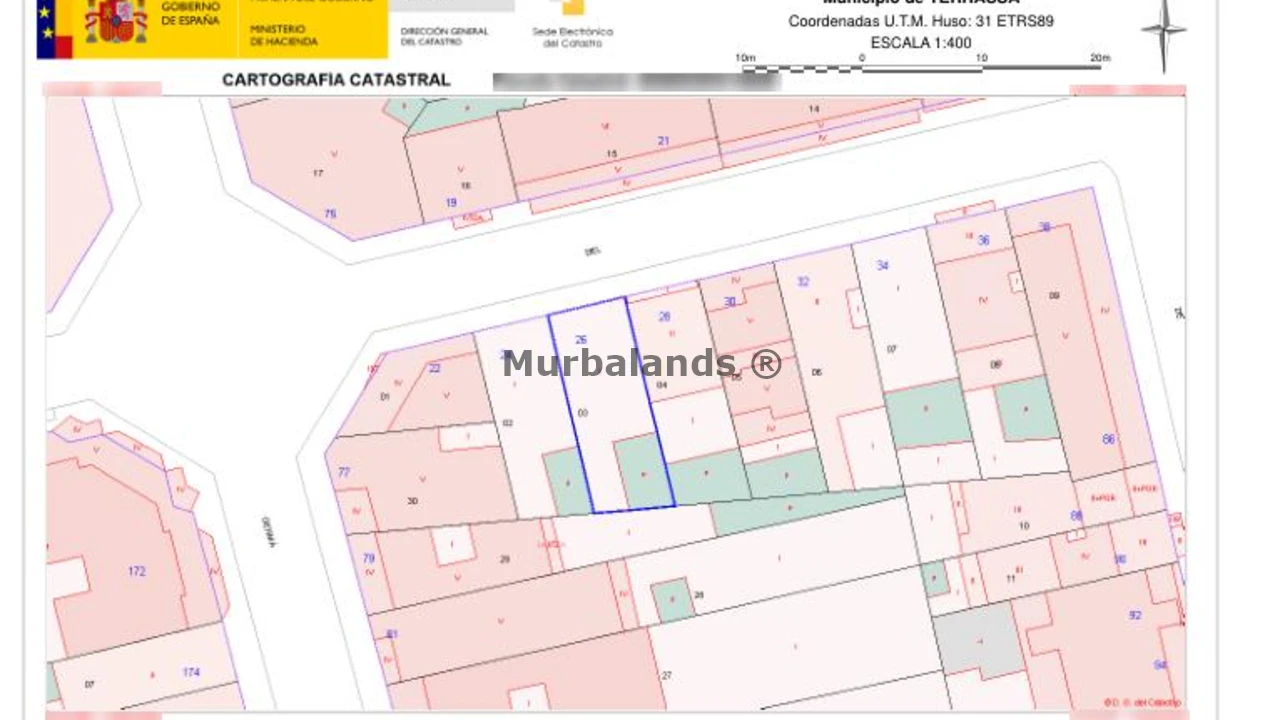Click the ESCALA 1:400 text
This screenshot has height=720, width=1280.
pyautogui.click(x=920, y=43)
